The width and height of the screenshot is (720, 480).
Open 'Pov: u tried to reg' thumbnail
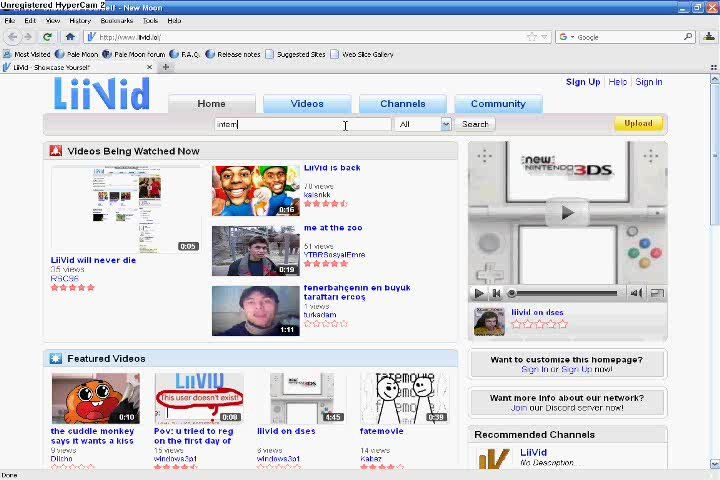click(199, 398)
